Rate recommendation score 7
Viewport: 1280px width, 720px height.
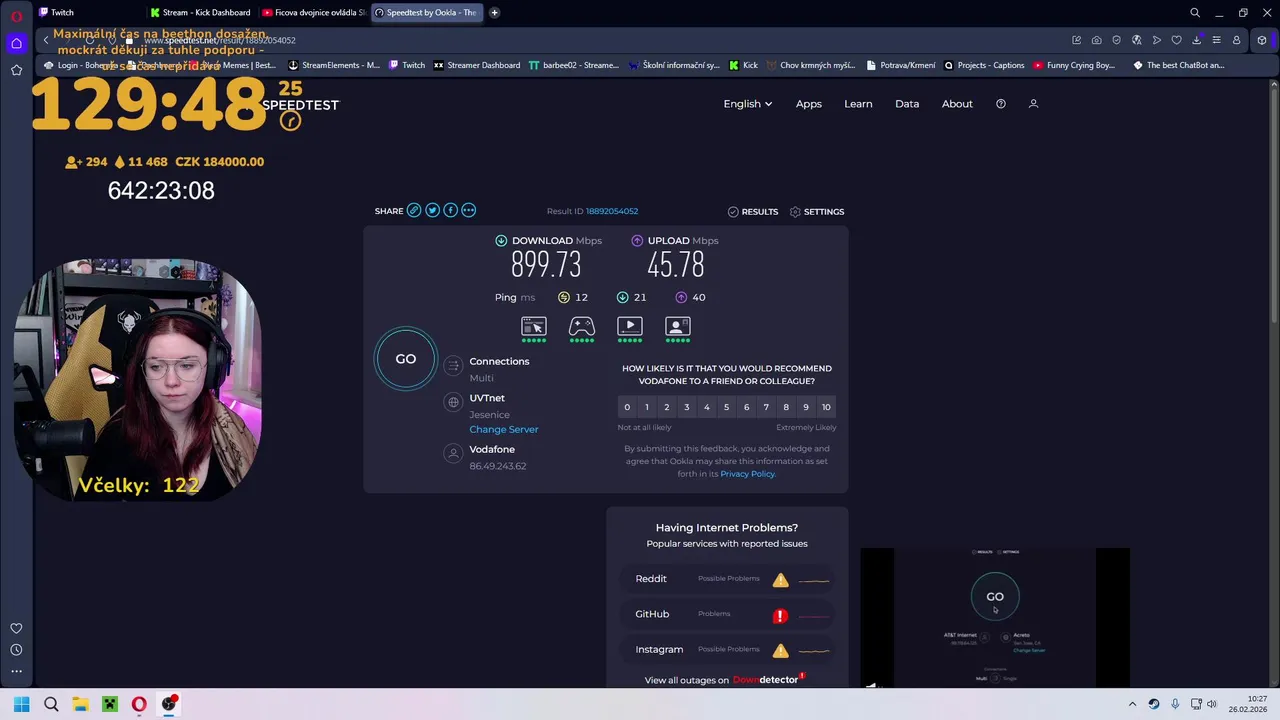766,407
